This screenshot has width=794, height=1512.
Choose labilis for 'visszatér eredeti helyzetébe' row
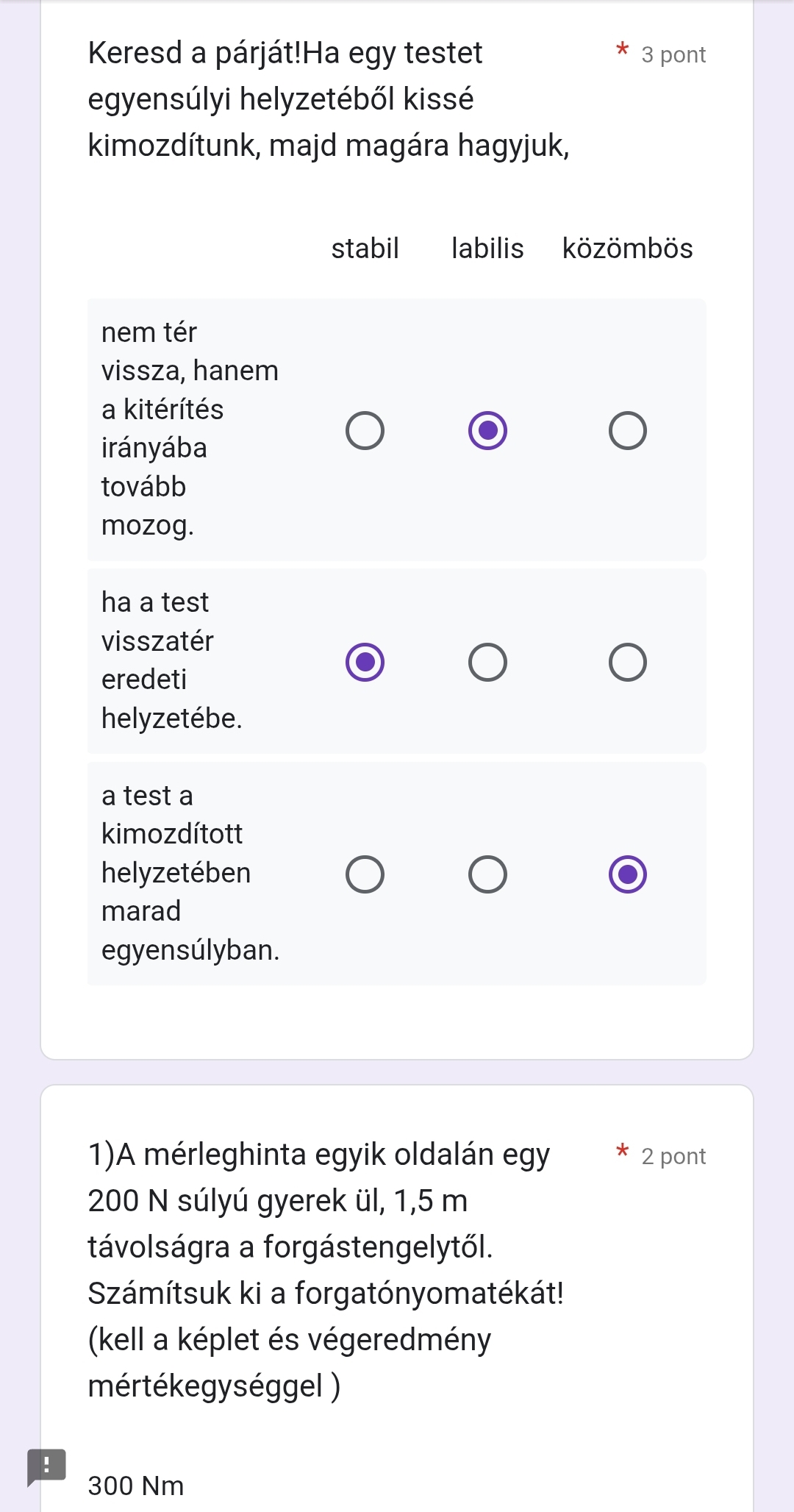[x=487, y=663]
